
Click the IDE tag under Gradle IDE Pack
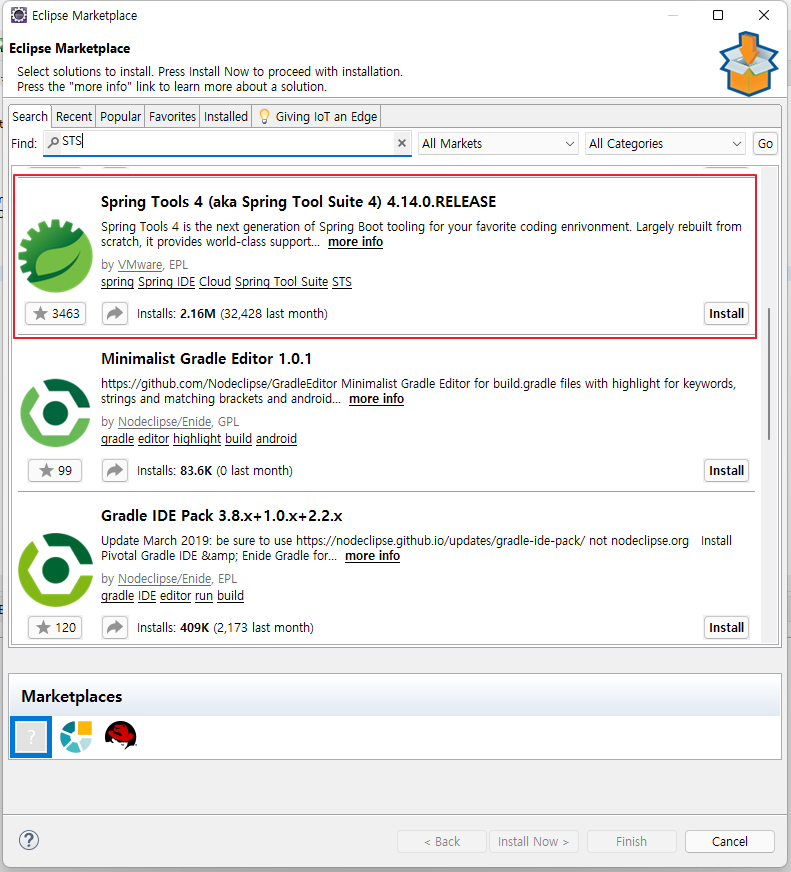(x=147, y=596)
